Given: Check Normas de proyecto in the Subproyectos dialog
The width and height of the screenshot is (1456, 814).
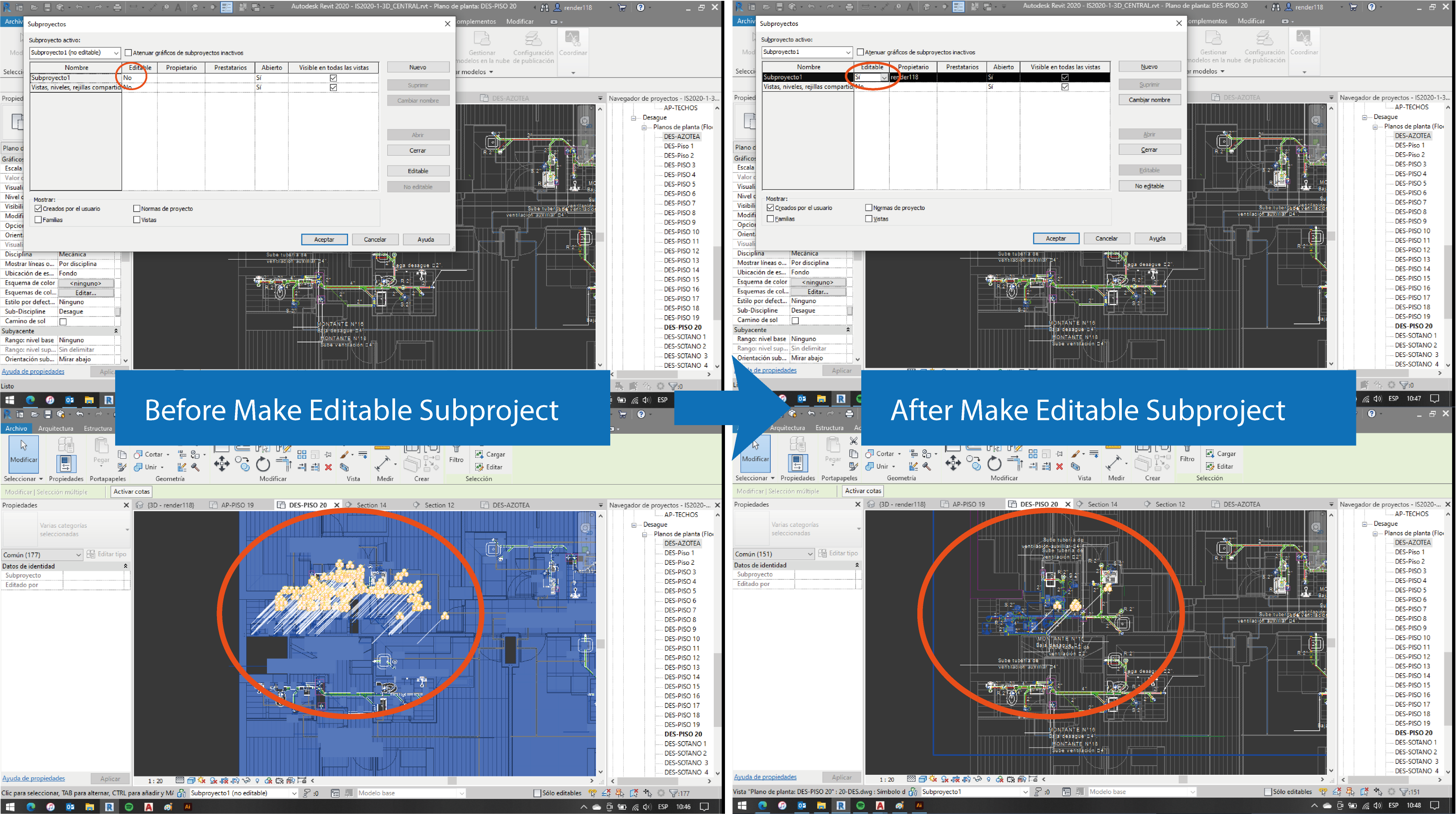Looking at the screenshot, I should pos(137,208).
